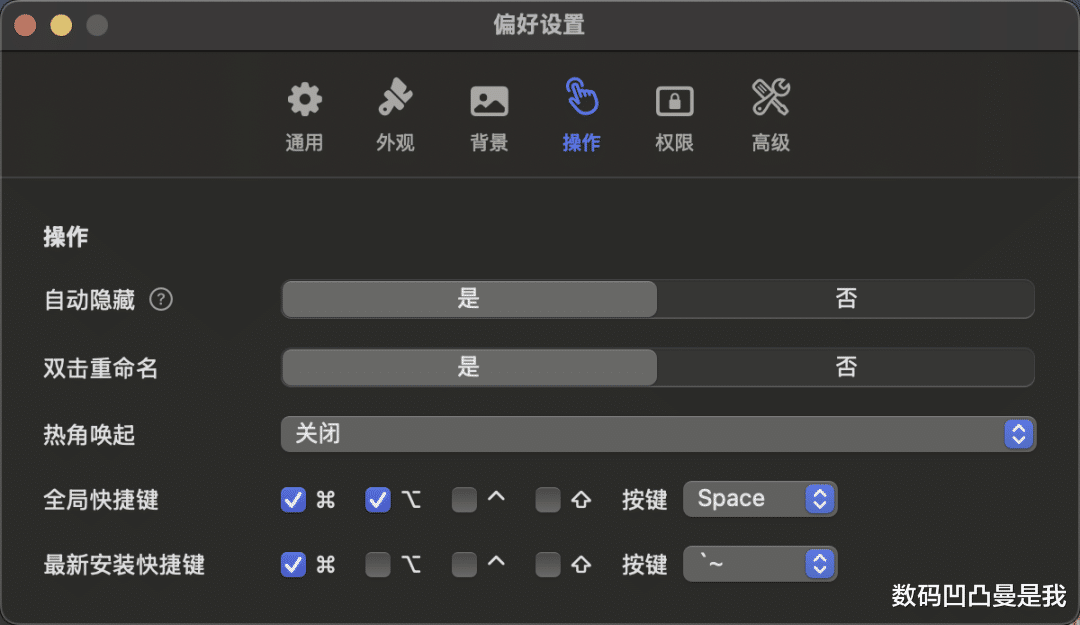Select 是 for 自动隐藏
Image resolution: width=1080 pixels, height=625 pixels.
pyautogui.click(x=469, y=299)
